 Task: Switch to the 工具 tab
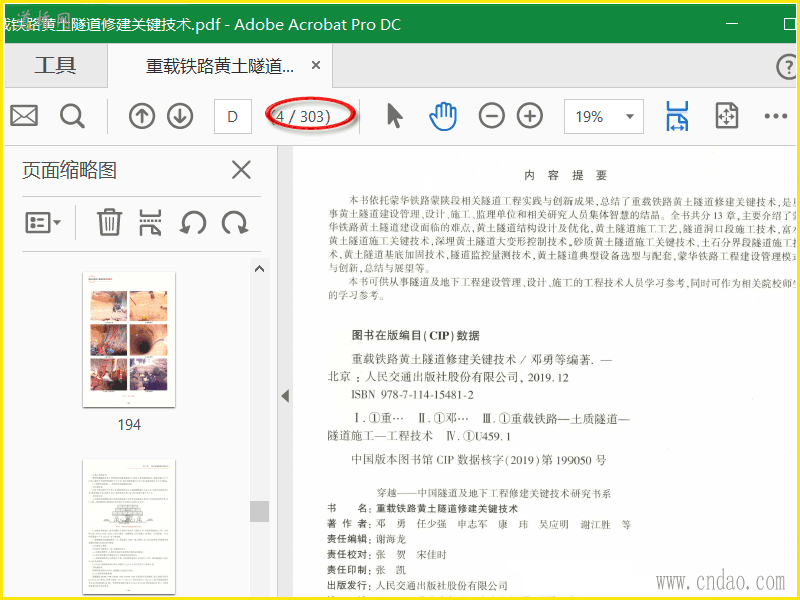56,65
